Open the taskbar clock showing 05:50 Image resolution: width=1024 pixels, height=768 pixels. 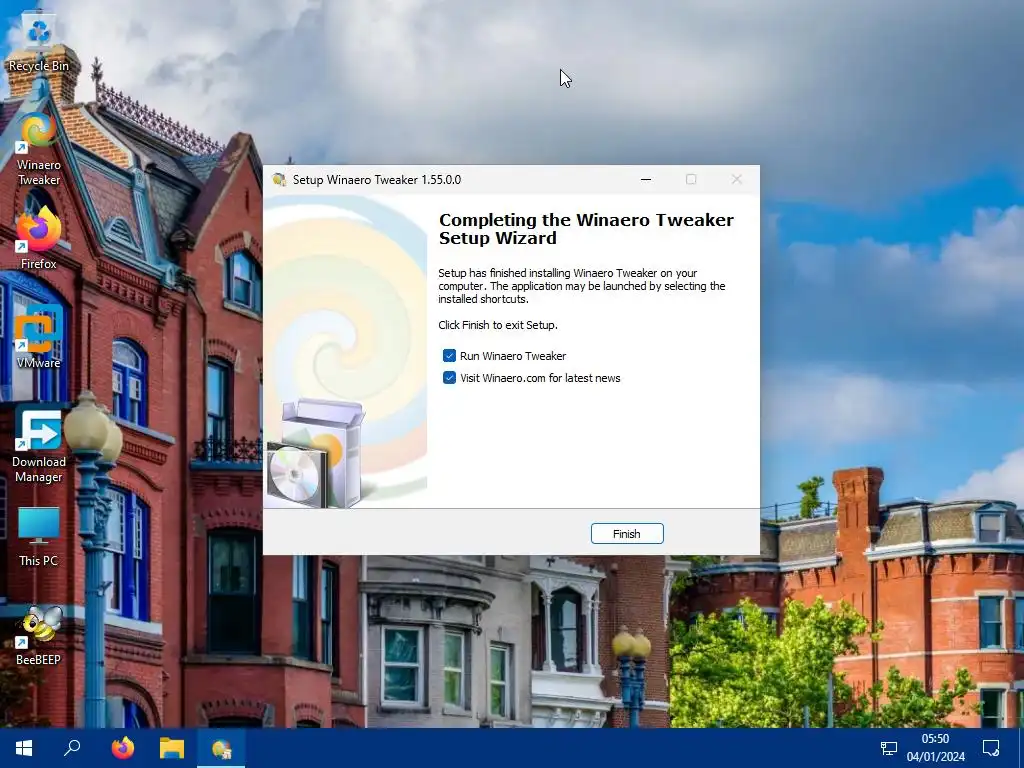coord(935,748)
